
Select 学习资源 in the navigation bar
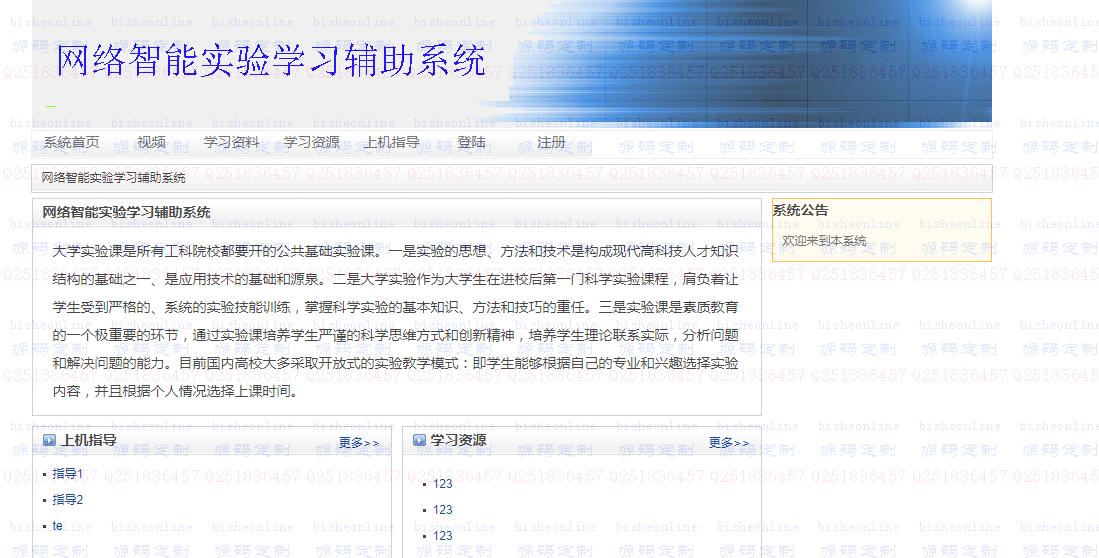click(x=311, y=142)
